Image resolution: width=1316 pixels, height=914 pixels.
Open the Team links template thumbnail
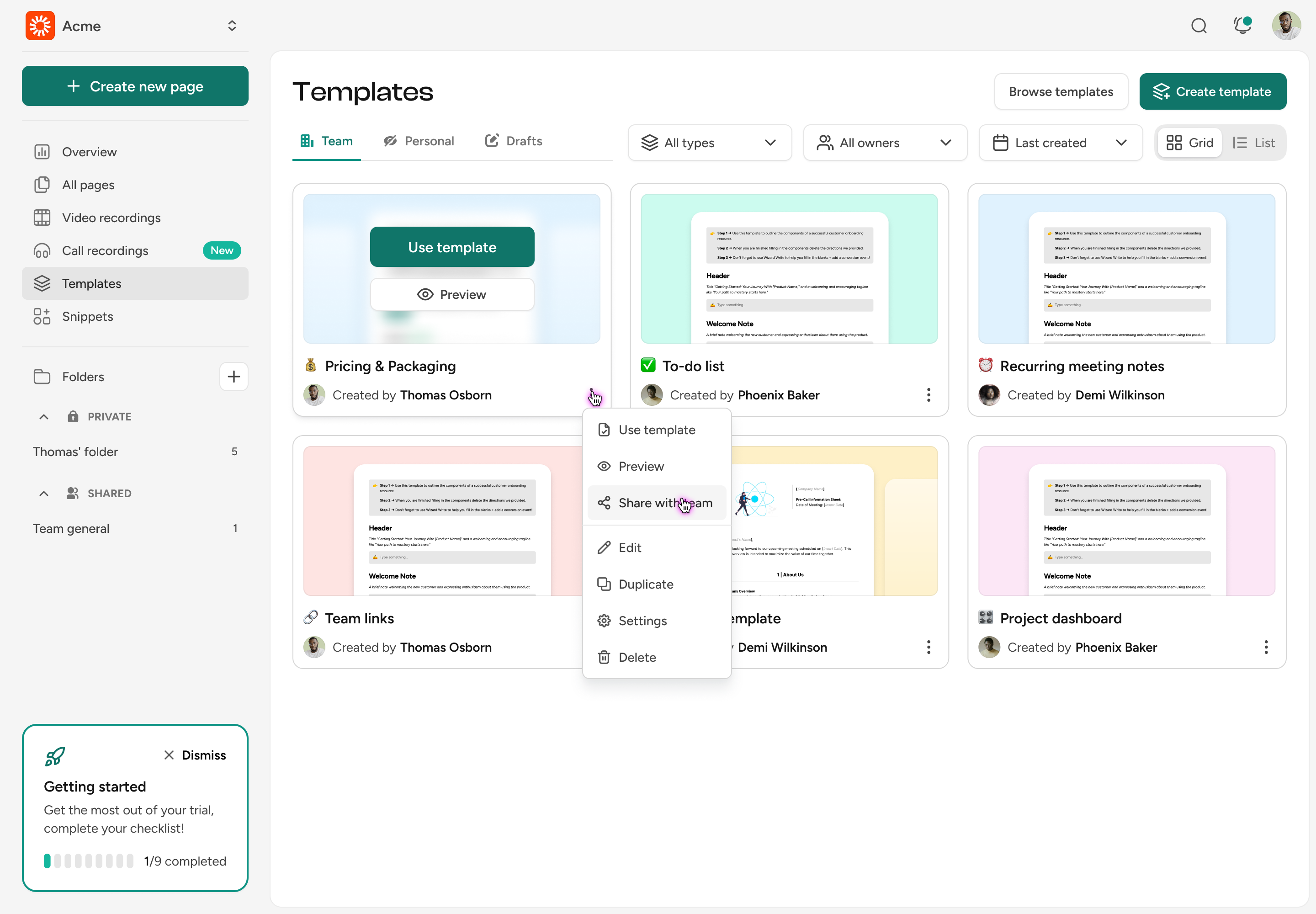pos(443,521)
